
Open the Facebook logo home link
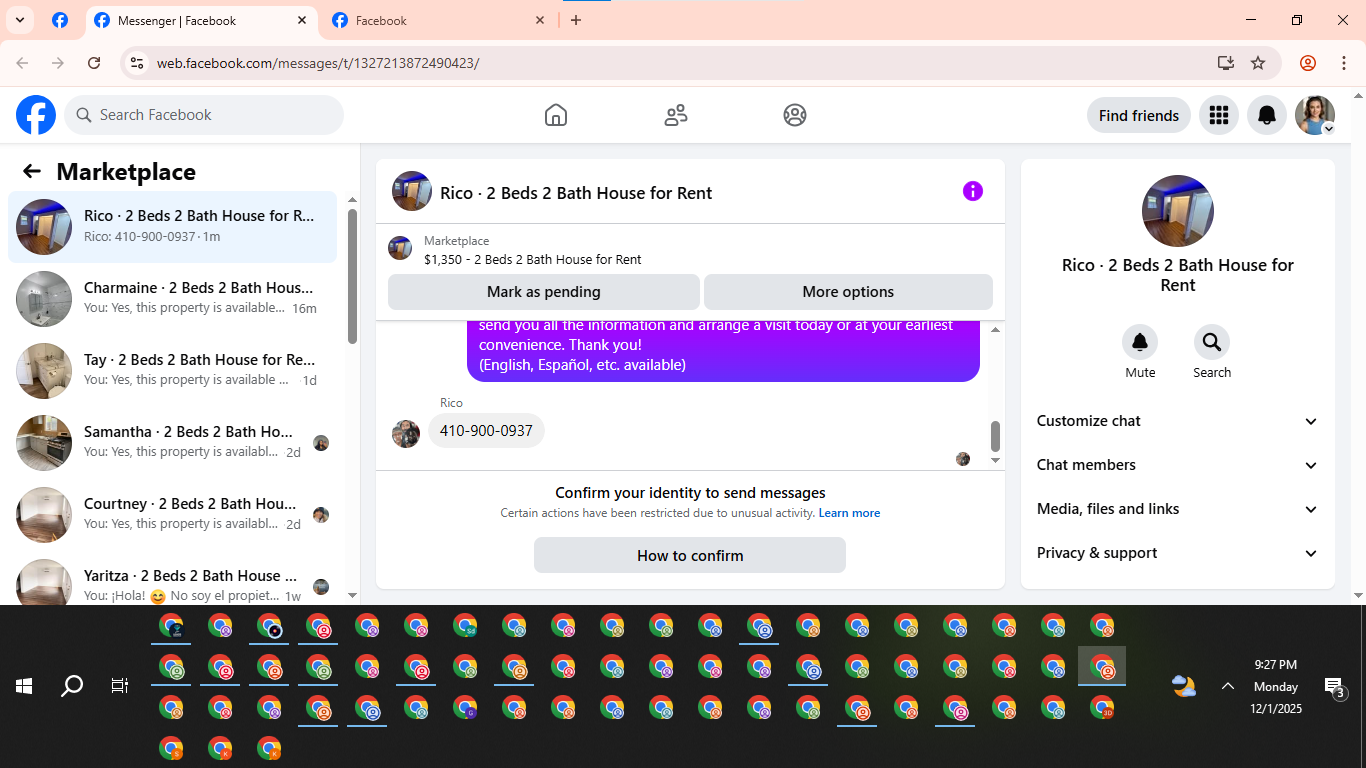36,115
